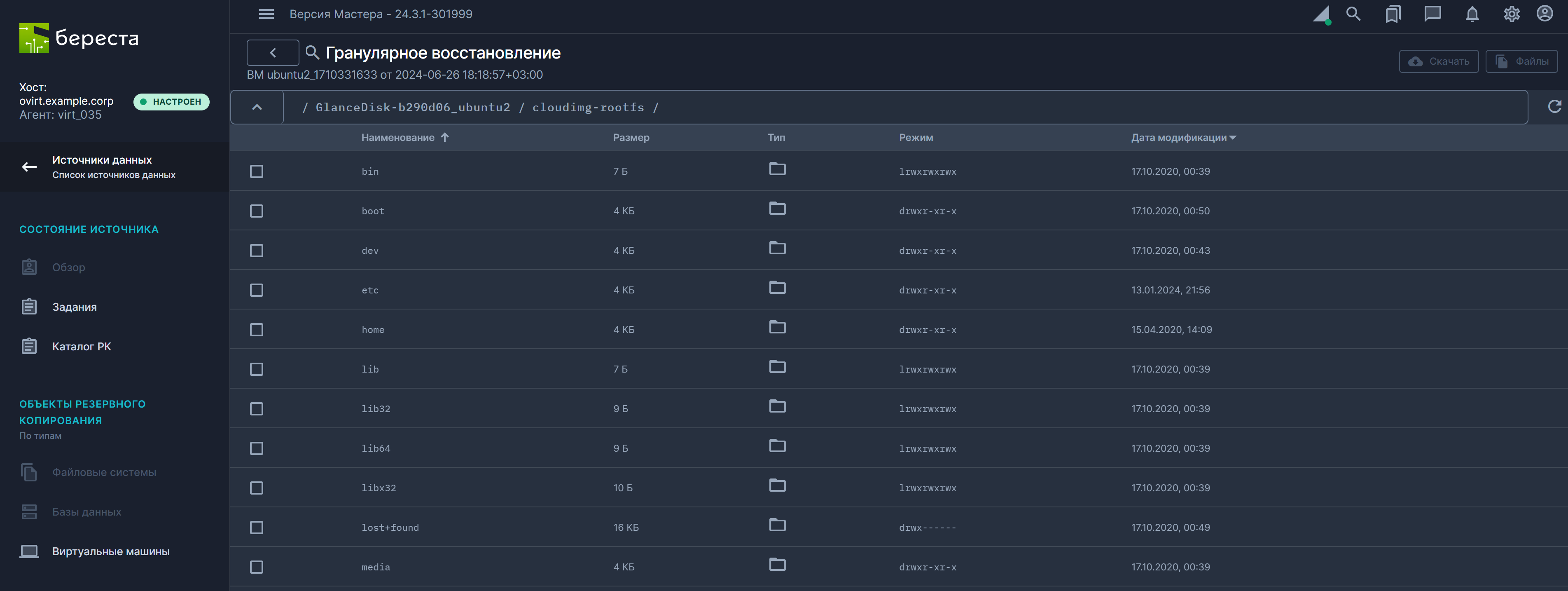The image size is (1568, 591).
Task: Sort by Наименование column arrow
Action: (x=445, y=138)
